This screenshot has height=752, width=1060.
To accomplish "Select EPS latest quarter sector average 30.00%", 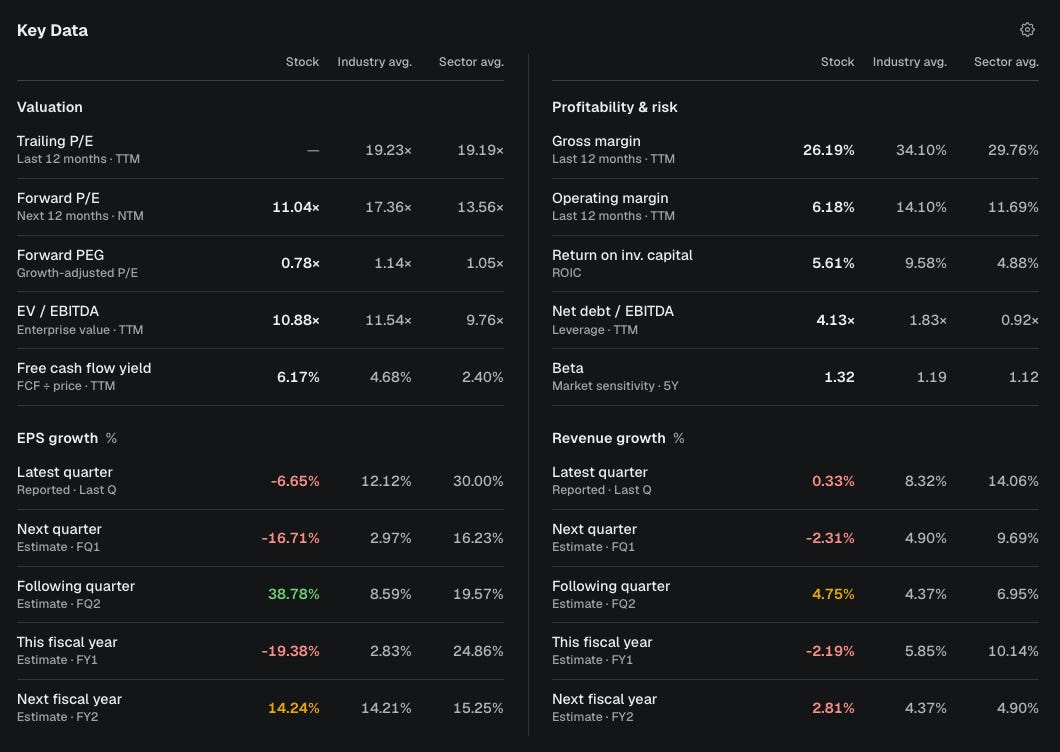I will tap(478, 481).
